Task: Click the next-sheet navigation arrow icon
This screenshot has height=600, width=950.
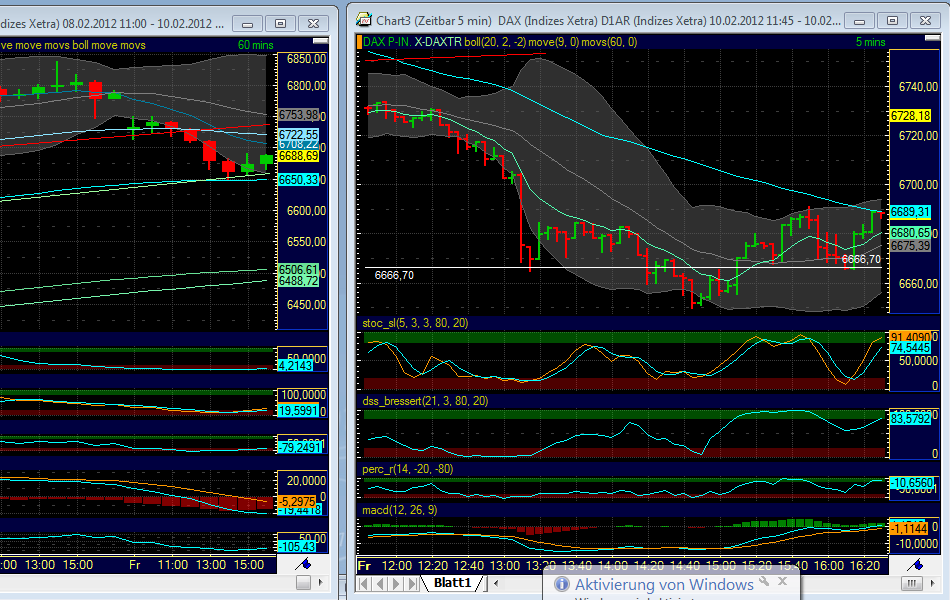Action: click(x=397, y=583)
